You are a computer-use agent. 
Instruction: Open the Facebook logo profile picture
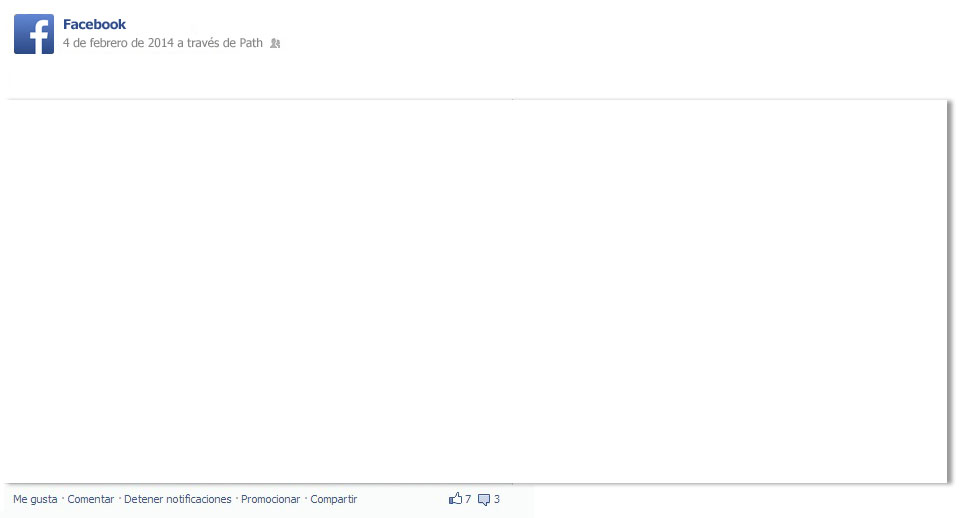[x=34, y=34]
